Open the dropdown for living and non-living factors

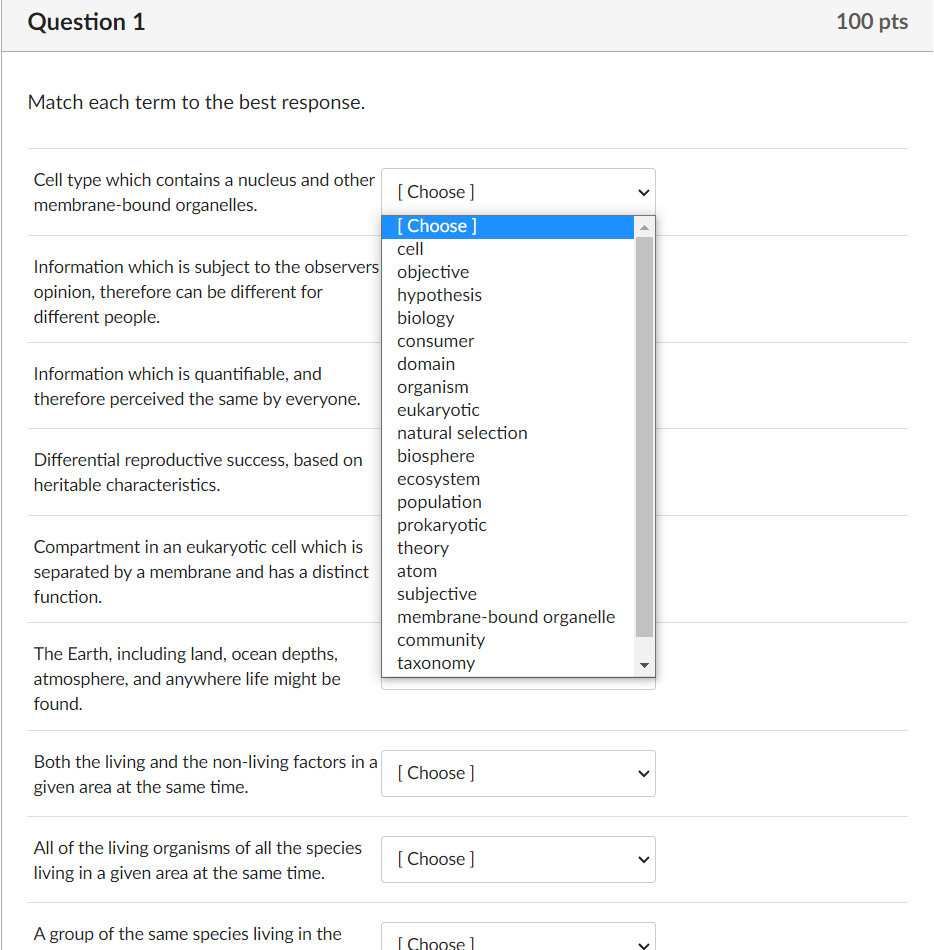[517, 773]
